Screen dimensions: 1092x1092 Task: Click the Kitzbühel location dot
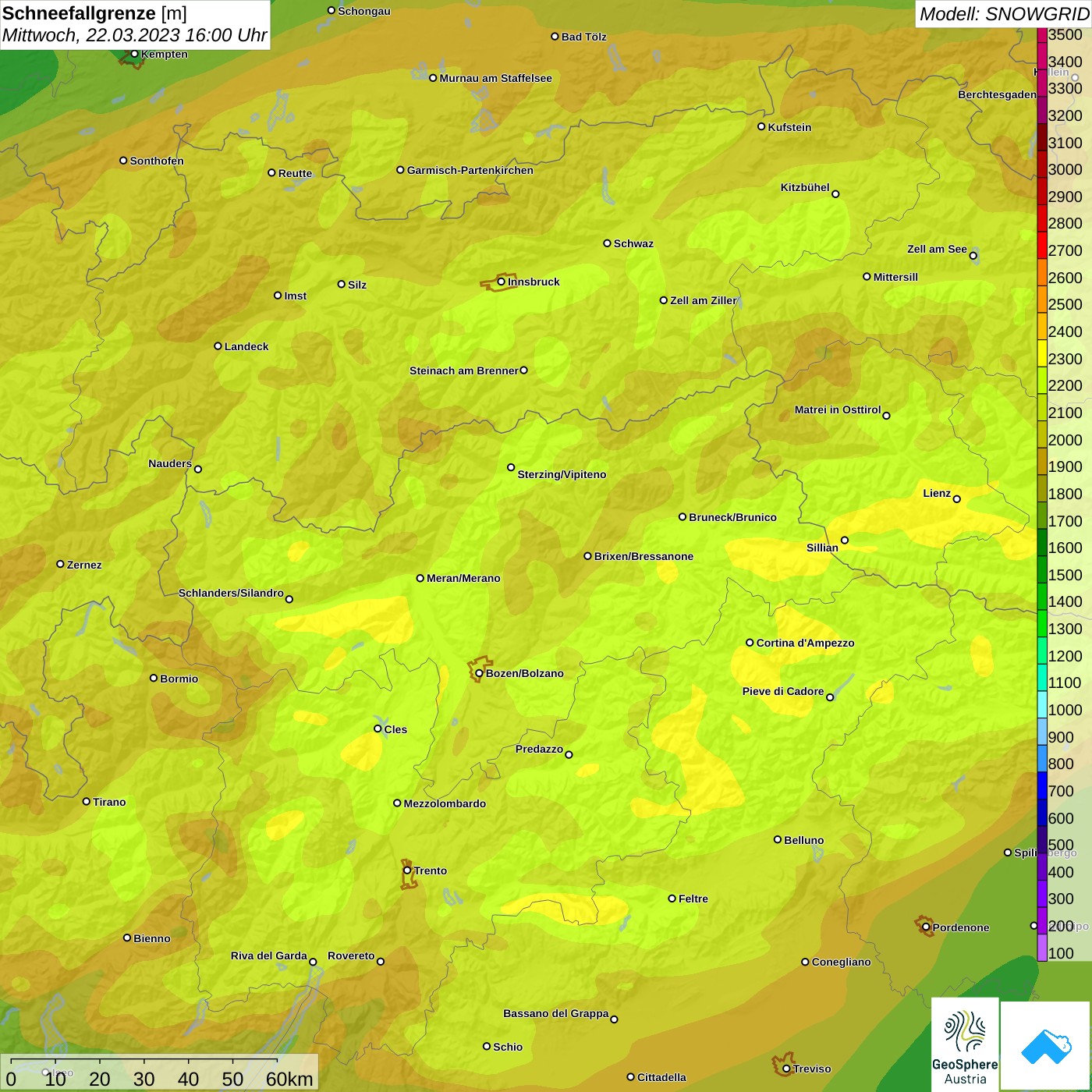836,194
